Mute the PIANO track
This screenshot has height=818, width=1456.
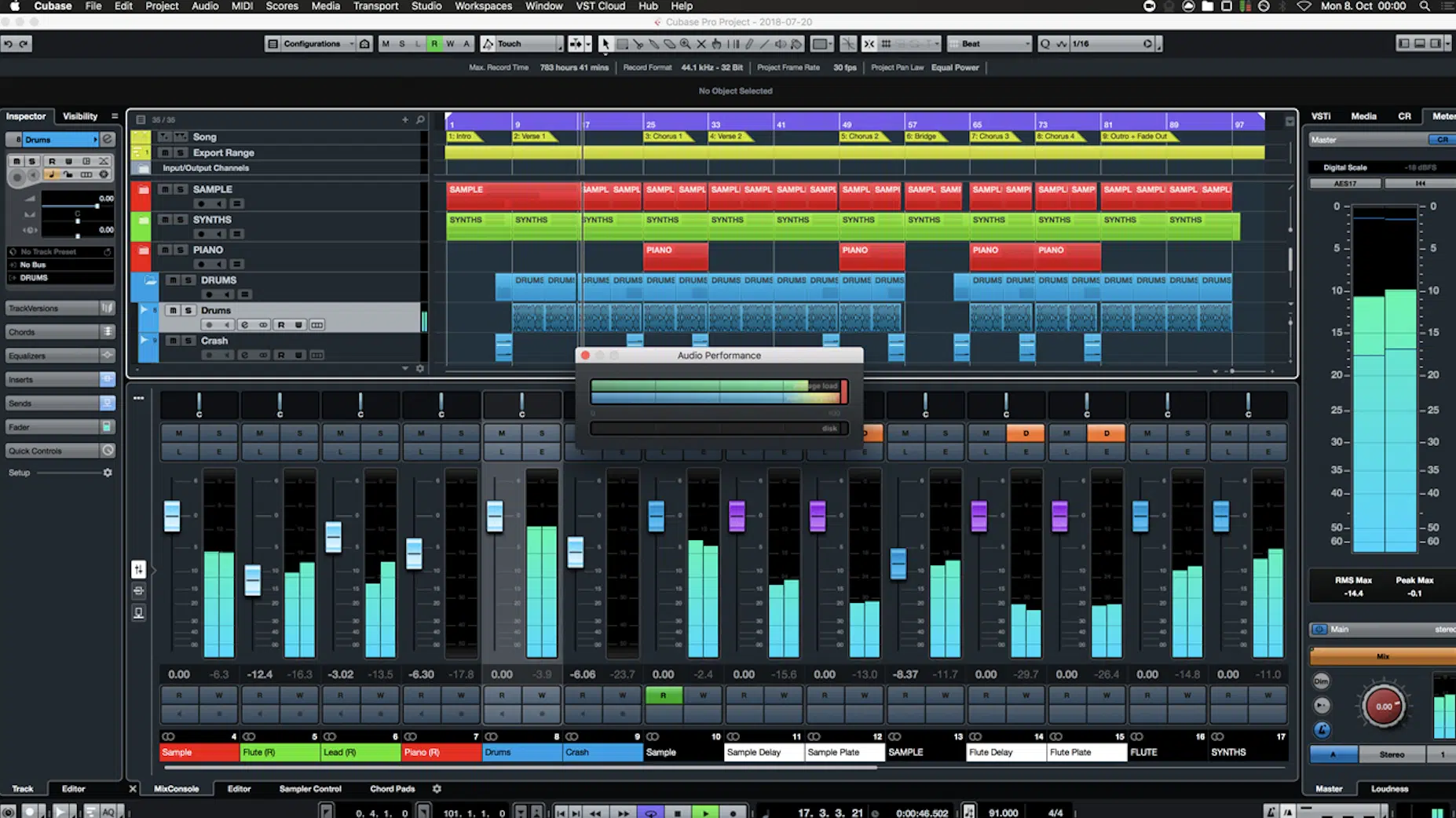165,250
